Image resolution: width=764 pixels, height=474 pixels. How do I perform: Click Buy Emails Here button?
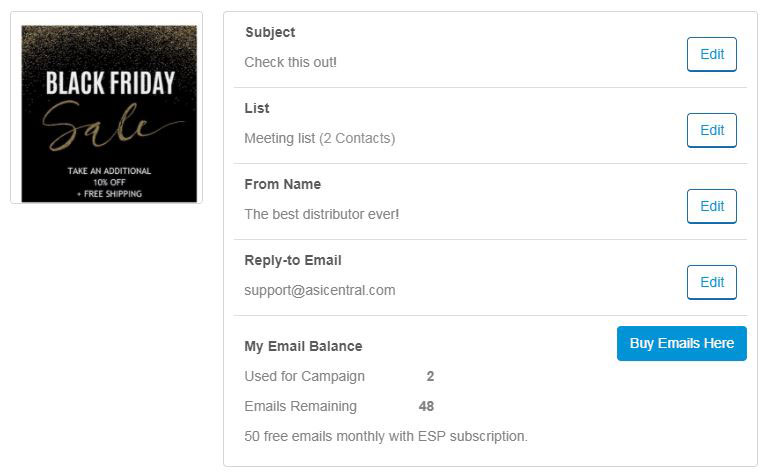682,343
